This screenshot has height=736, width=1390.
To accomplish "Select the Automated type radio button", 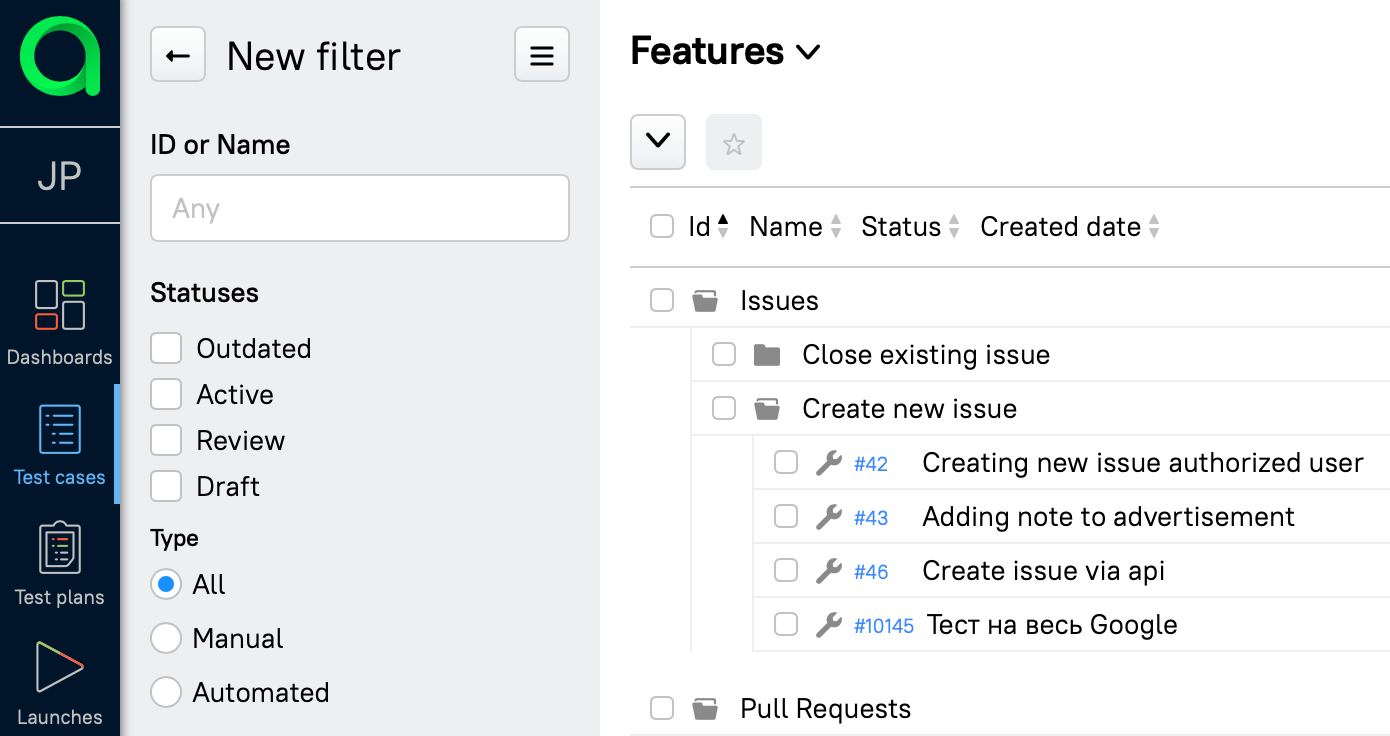I will point(166,692).
